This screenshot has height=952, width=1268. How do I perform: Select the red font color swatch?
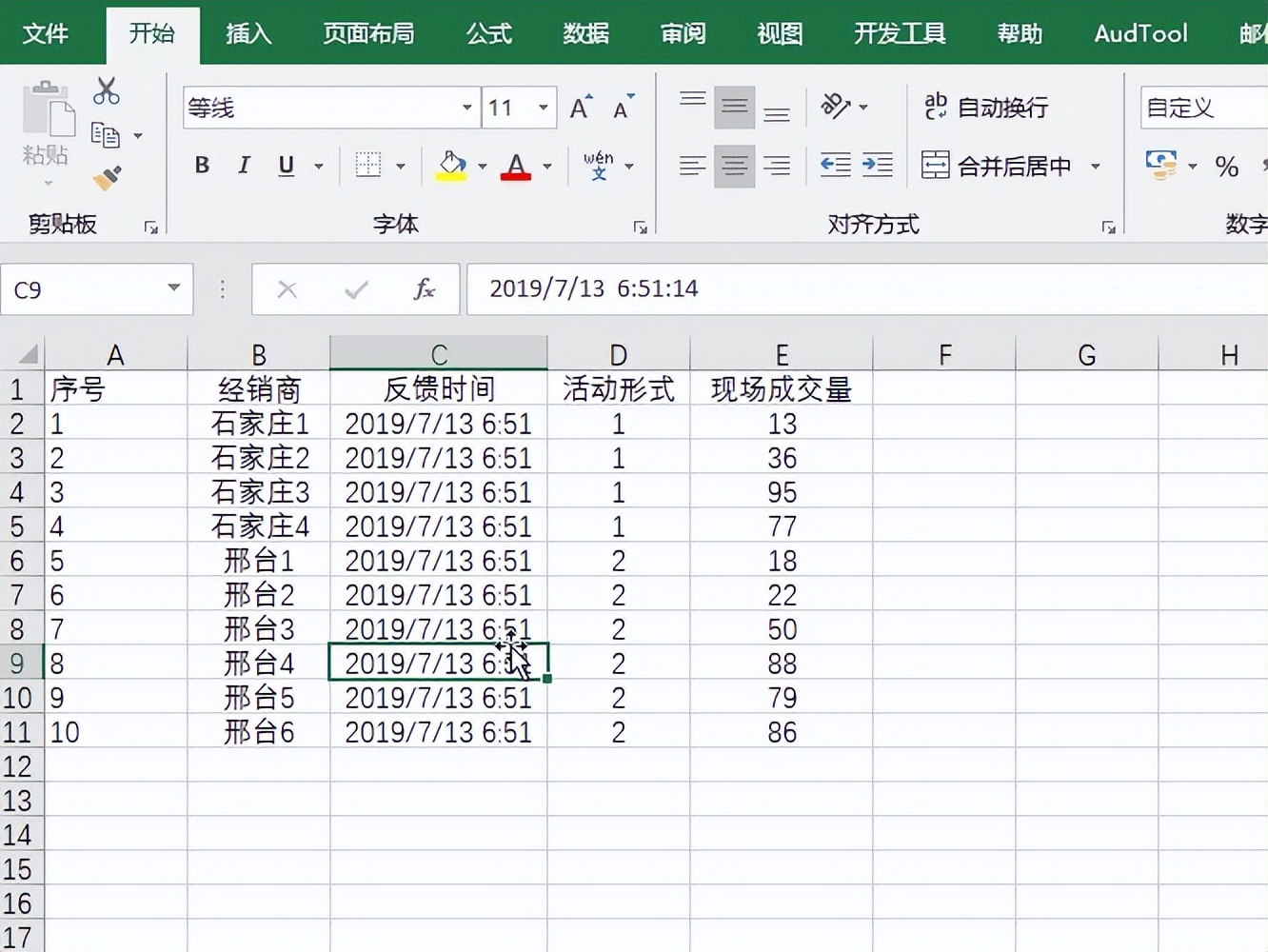tap(514, 176)
